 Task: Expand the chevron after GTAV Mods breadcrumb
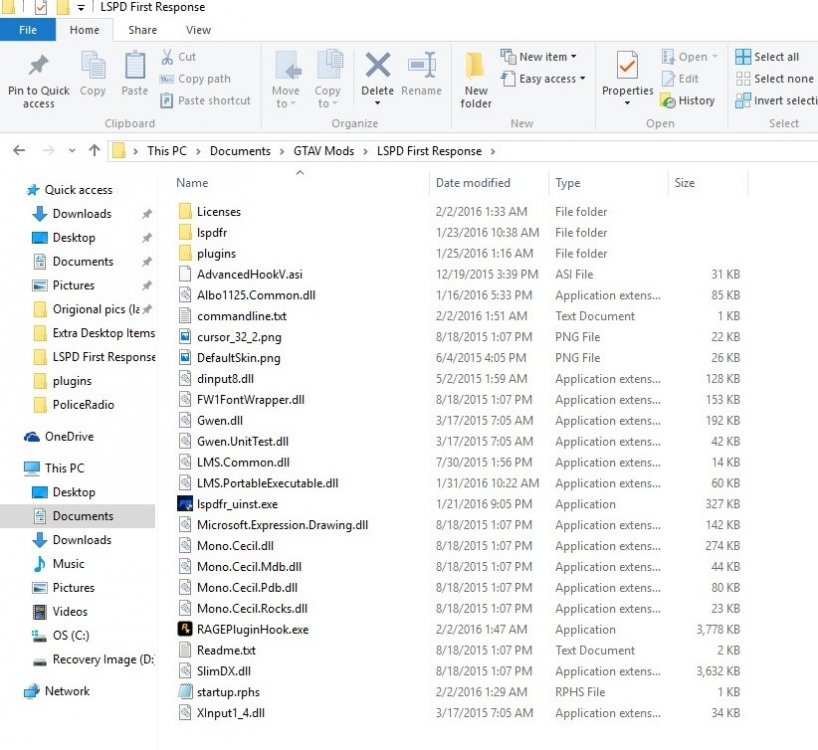click(366, 151)
